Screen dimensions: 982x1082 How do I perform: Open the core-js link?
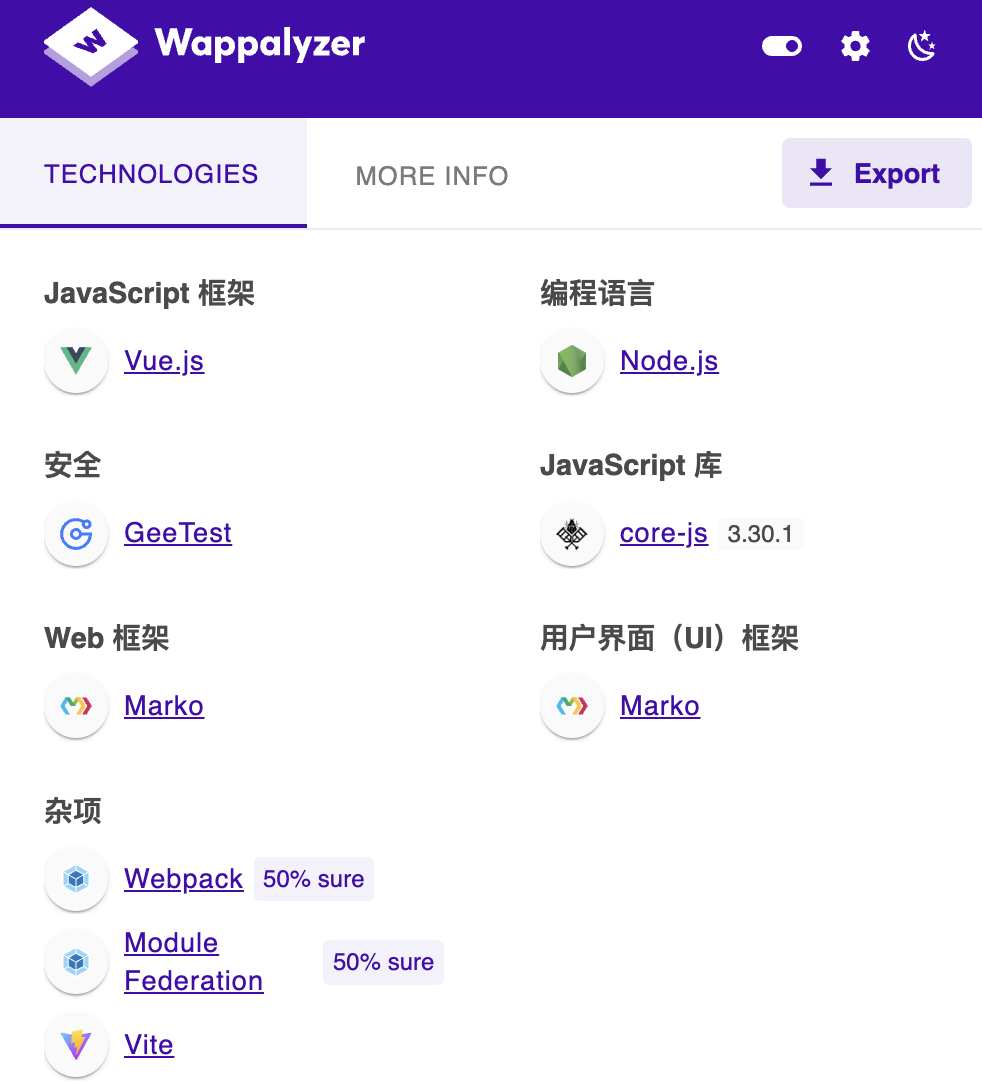pyautogui.click(x=664, y=533)
